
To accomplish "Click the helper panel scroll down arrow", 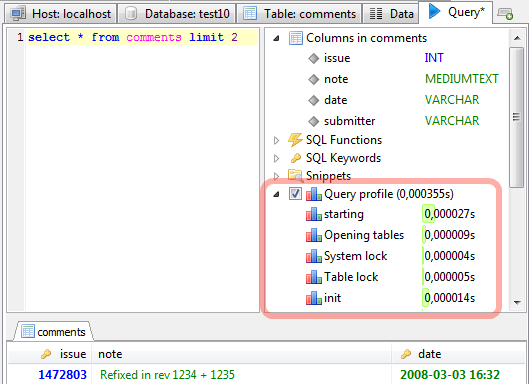I will coord(517,303).
